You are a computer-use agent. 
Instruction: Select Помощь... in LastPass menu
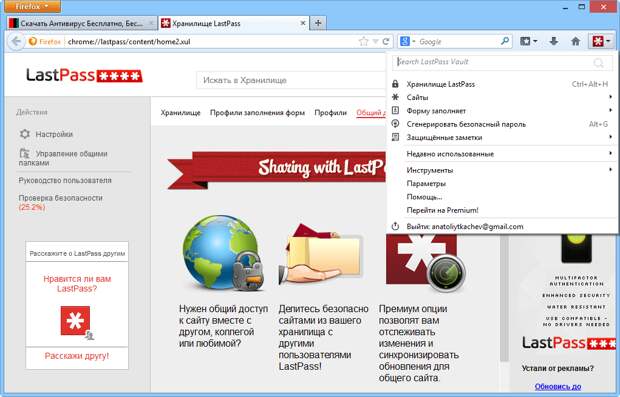pyautogui.click(x=501, y=197)
